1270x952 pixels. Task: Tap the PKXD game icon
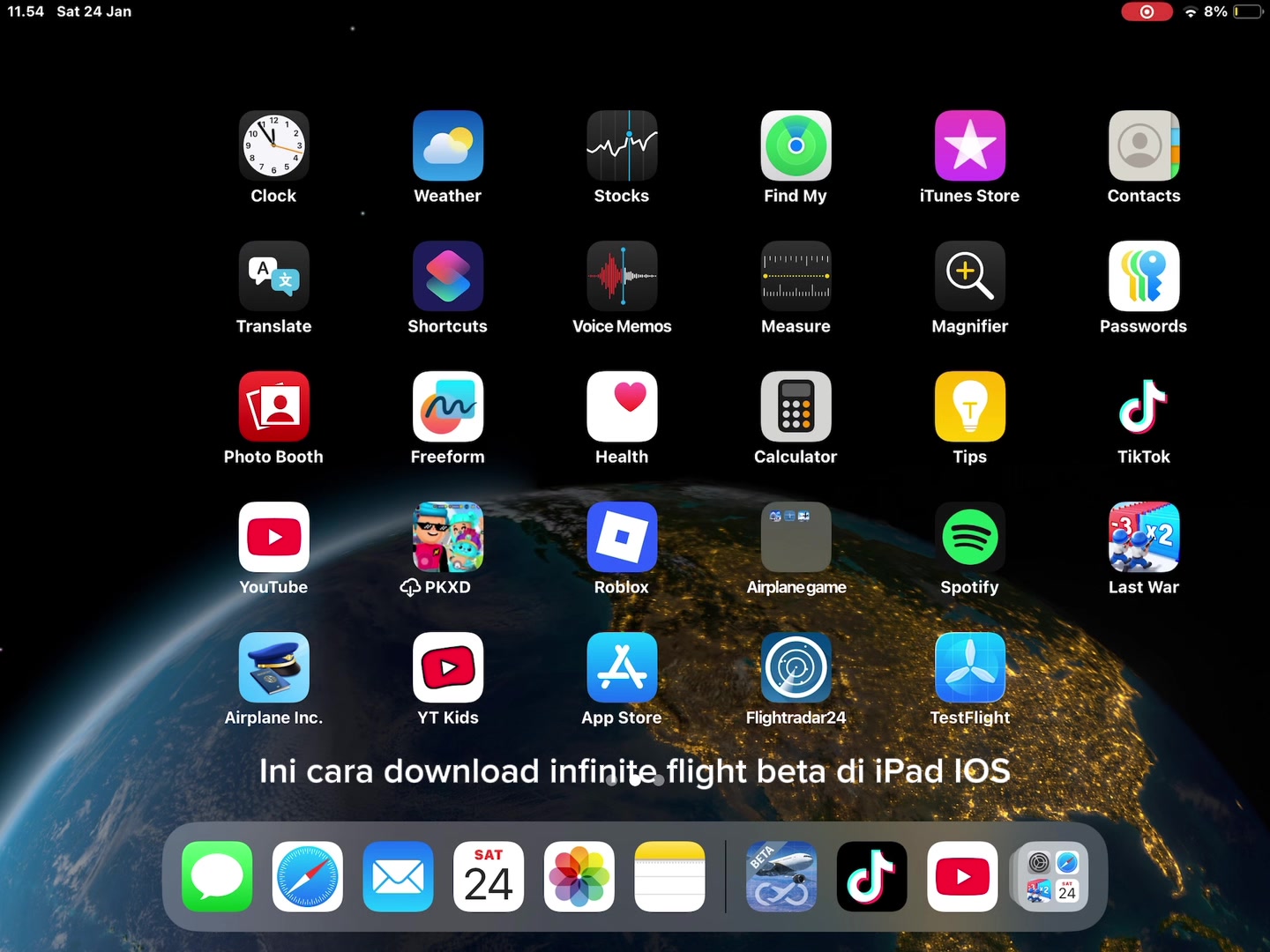(448, 537)
